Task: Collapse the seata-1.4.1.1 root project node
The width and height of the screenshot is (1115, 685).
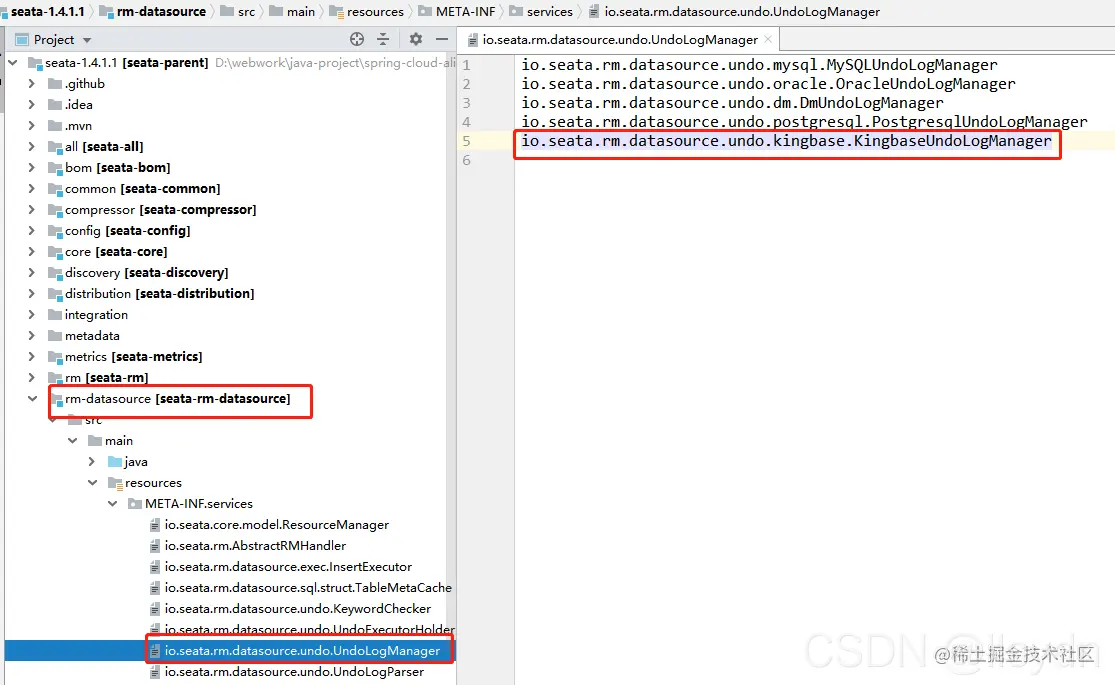Action: (x=13, y=63)
